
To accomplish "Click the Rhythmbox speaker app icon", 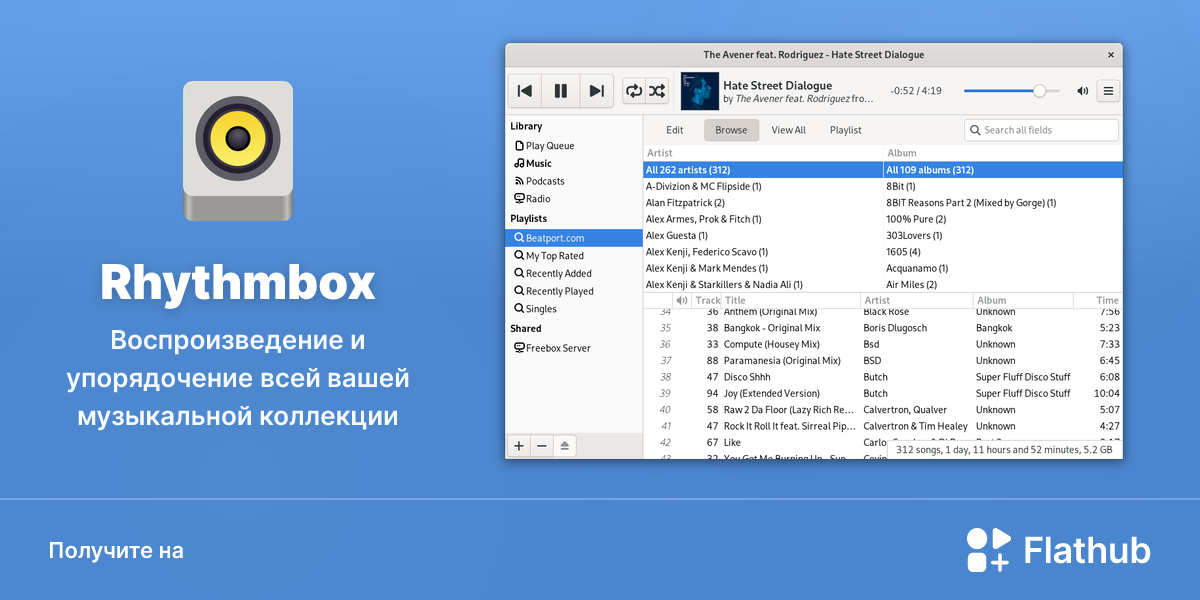I will pyautogui.click(x=238, y=150).
